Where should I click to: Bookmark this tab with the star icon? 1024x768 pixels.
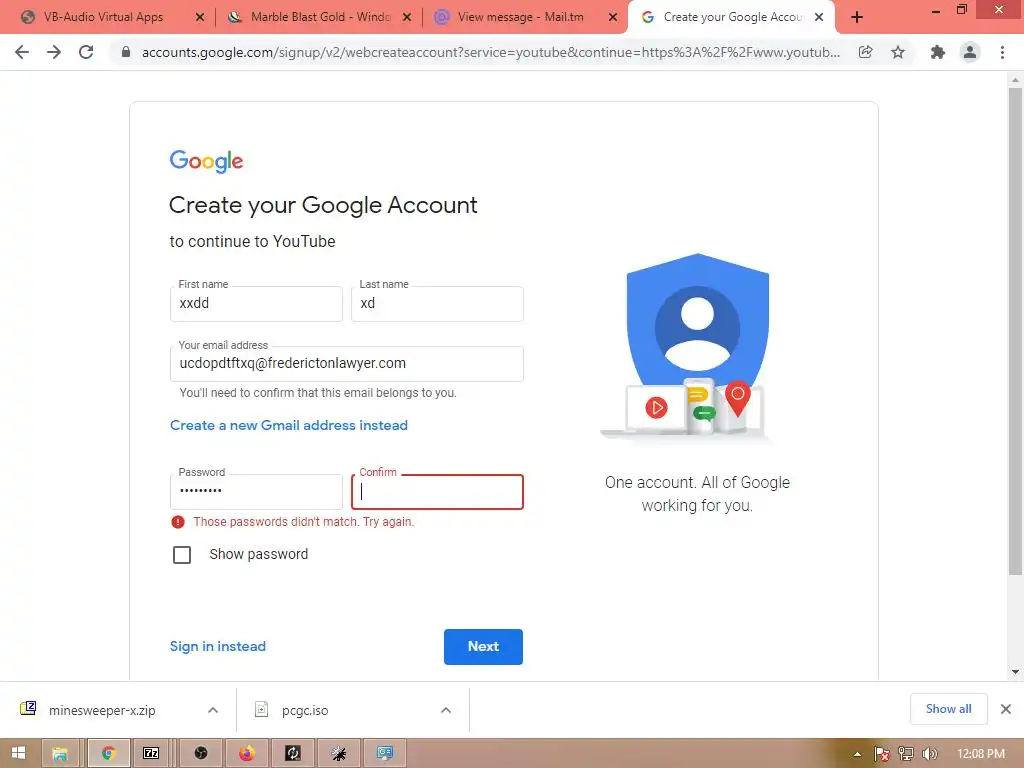(898, 52)
